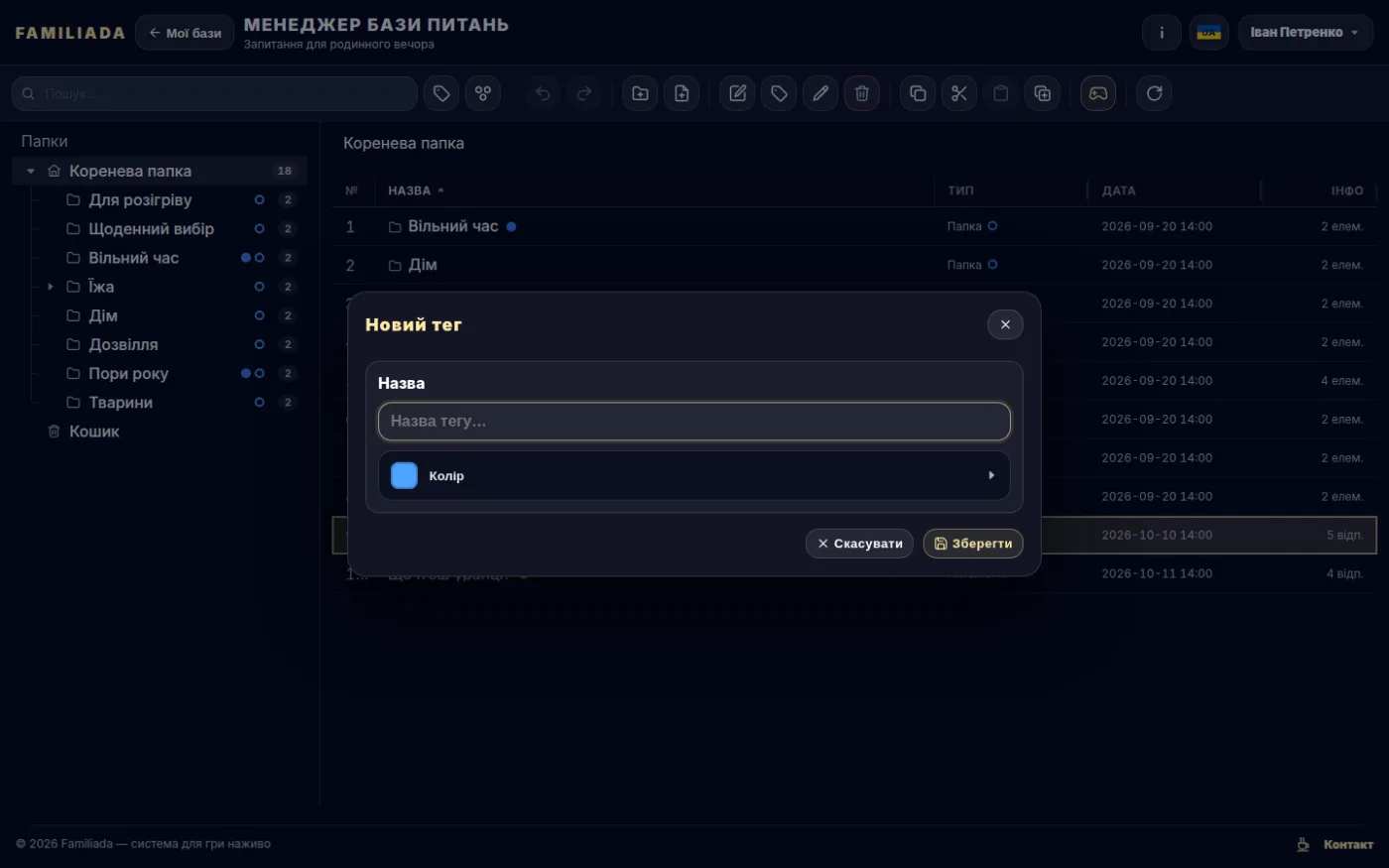
Task: Click the refresh icon in toolbar
Action: (x=1154, y=93)
